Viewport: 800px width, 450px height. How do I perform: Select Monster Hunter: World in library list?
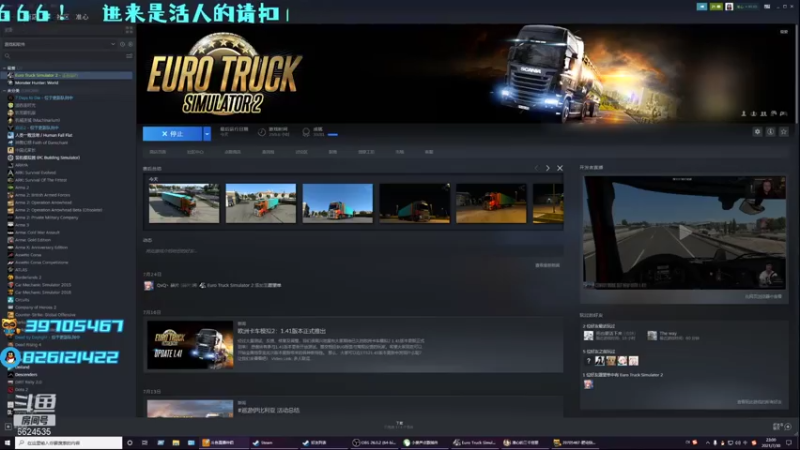pos(66,83)
